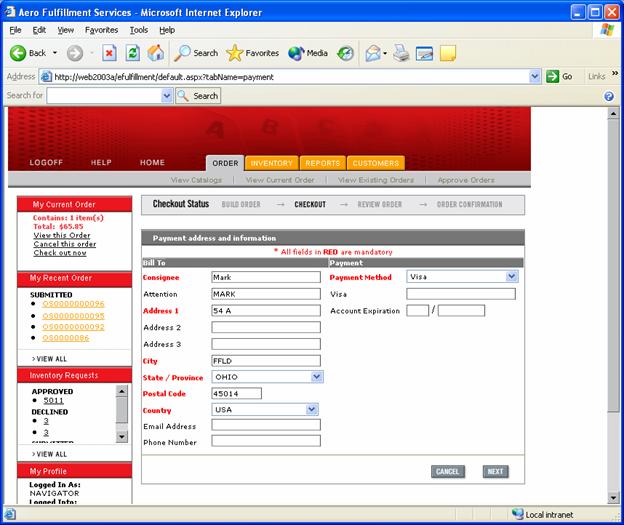The width and height of the screenshot is (624, 525).
Task: Open the Country dropdown list
Action: (x=312, y=409)
